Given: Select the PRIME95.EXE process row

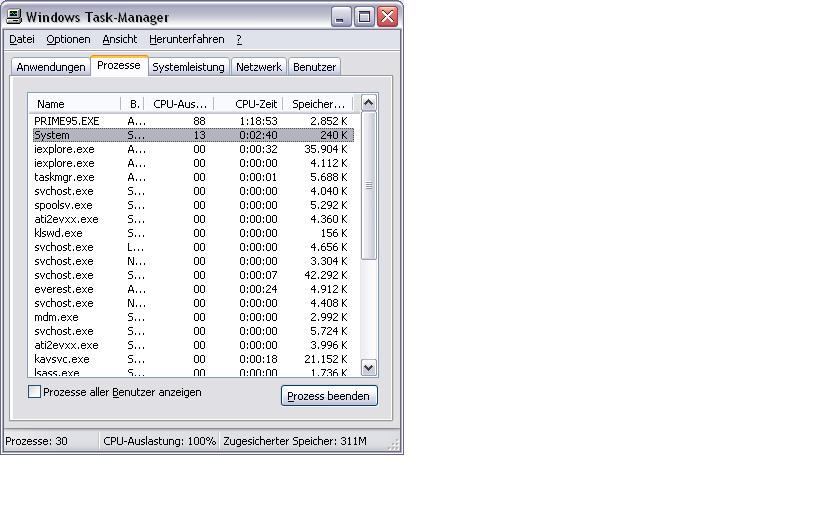Looking at the screenshot, I should point(193,121).
